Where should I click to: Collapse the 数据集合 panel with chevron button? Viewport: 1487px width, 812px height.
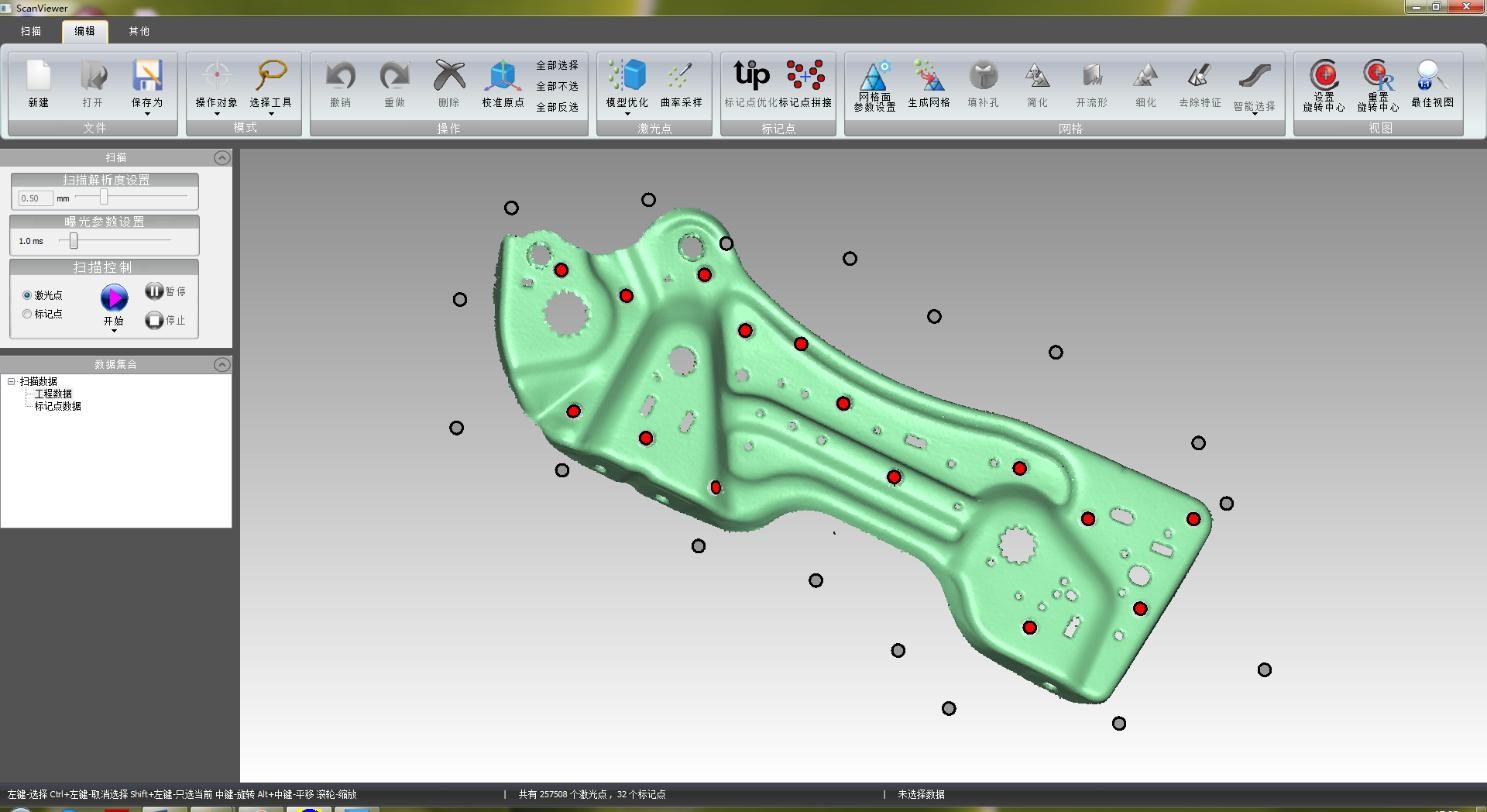tap(222, 364)
